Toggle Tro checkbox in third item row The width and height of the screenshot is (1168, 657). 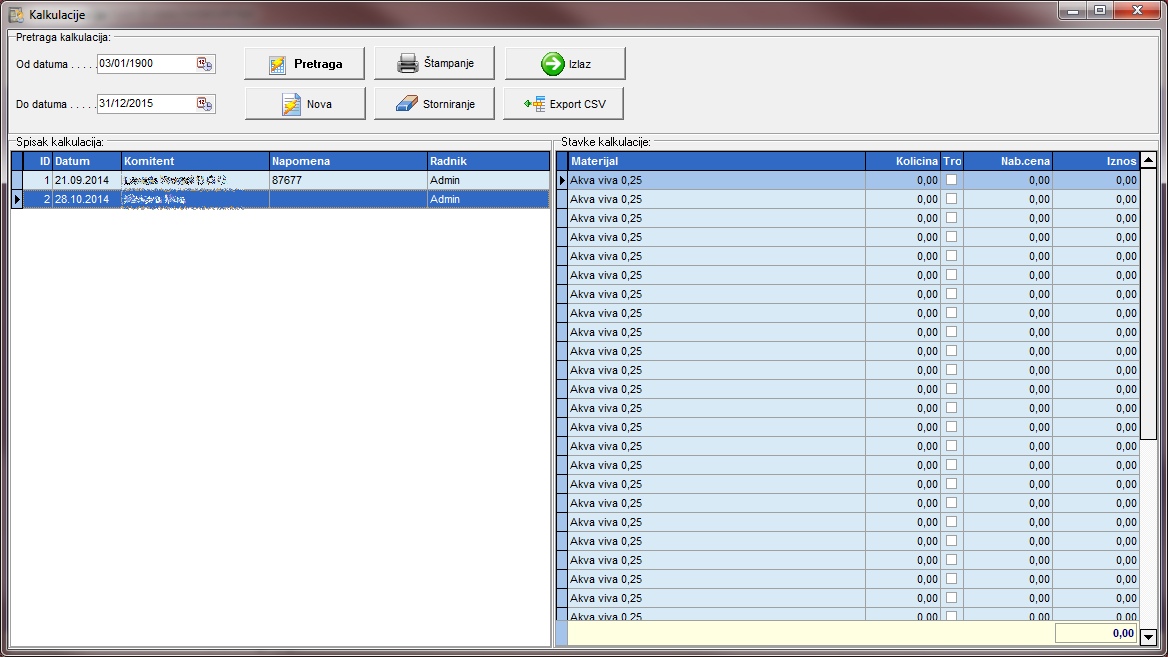[x=951, y=218]
